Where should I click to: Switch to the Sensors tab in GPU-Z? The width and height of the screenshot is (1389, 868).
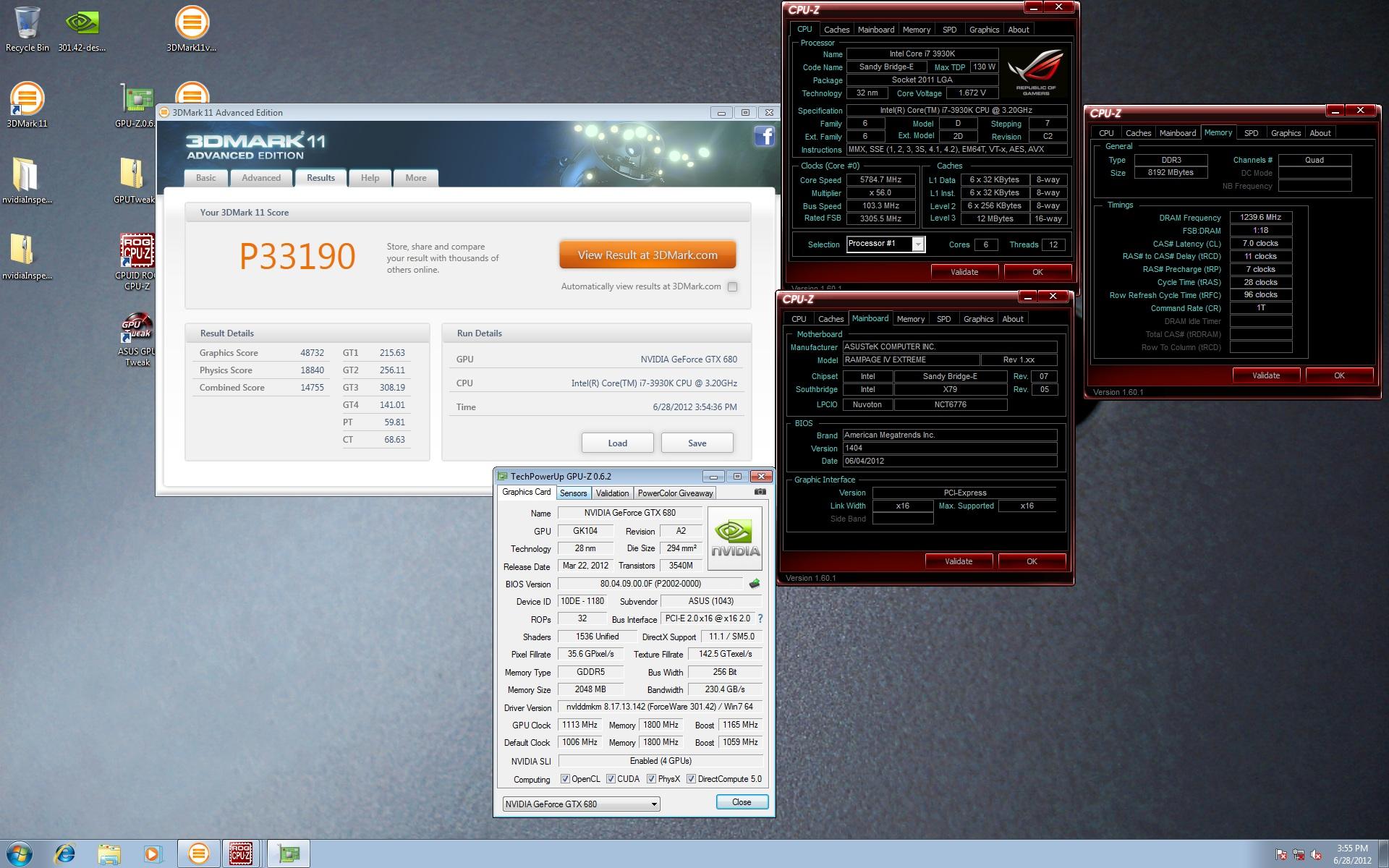[x=574, y=493]
